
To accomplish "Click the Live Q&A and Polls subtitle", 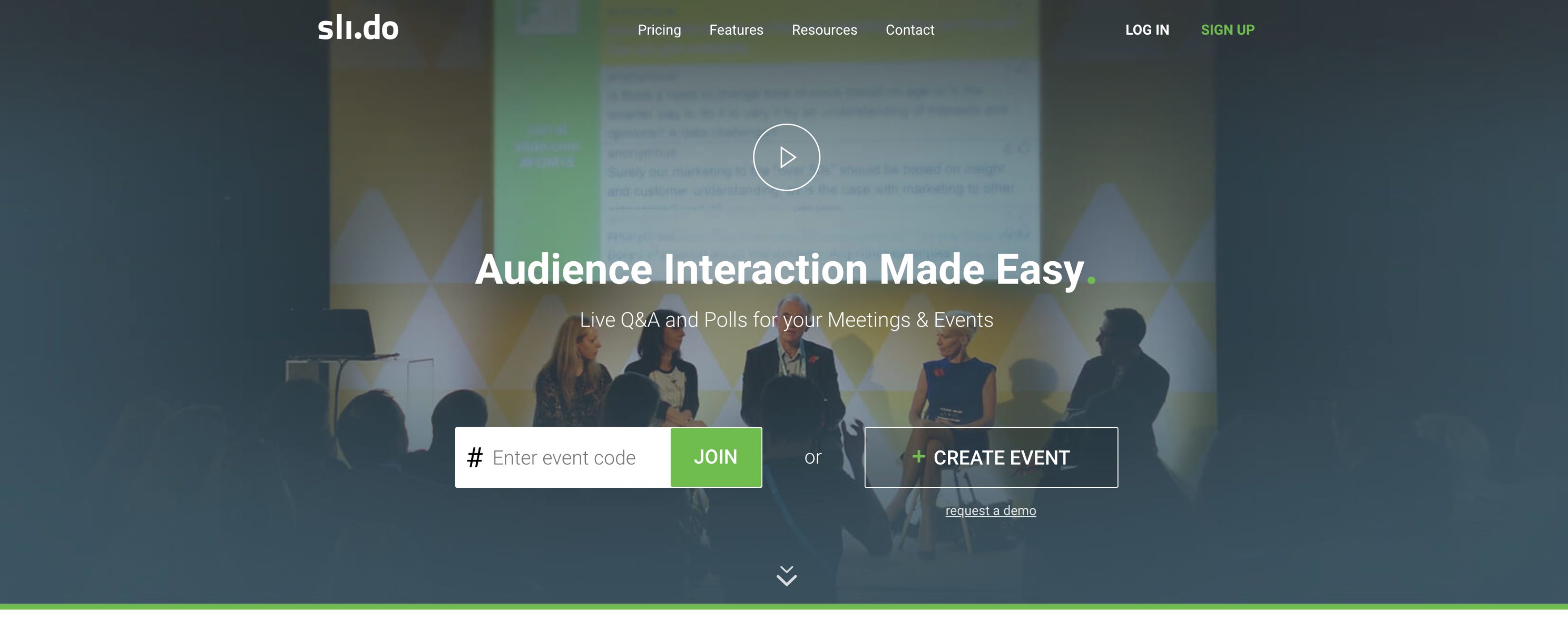I will coord(786,320).
